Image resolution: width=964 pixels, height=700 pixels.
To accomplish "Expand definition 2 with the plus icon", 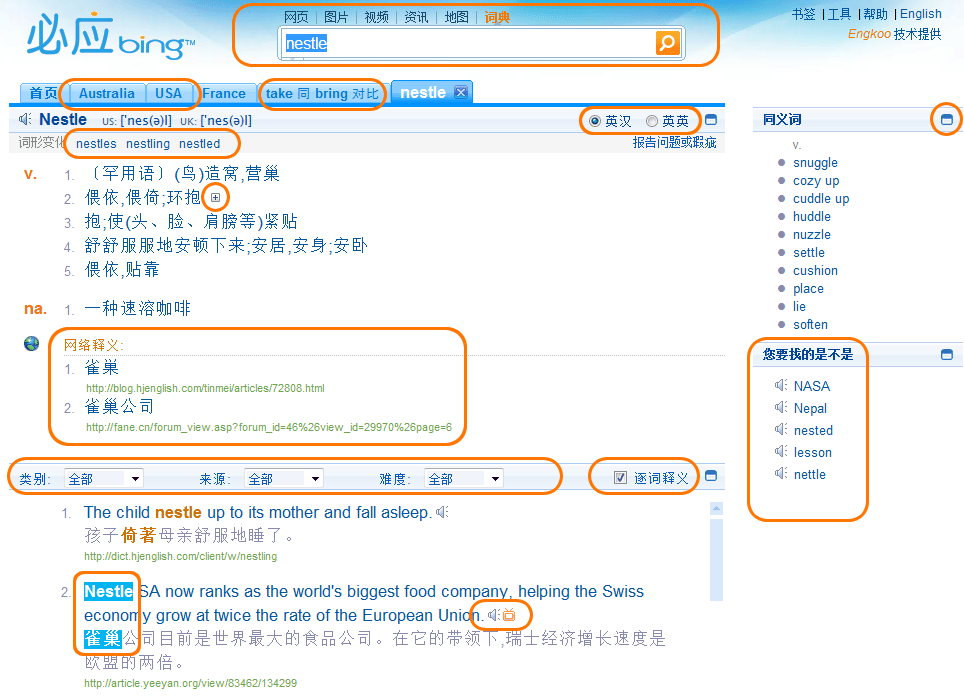I will coord(215,197).
